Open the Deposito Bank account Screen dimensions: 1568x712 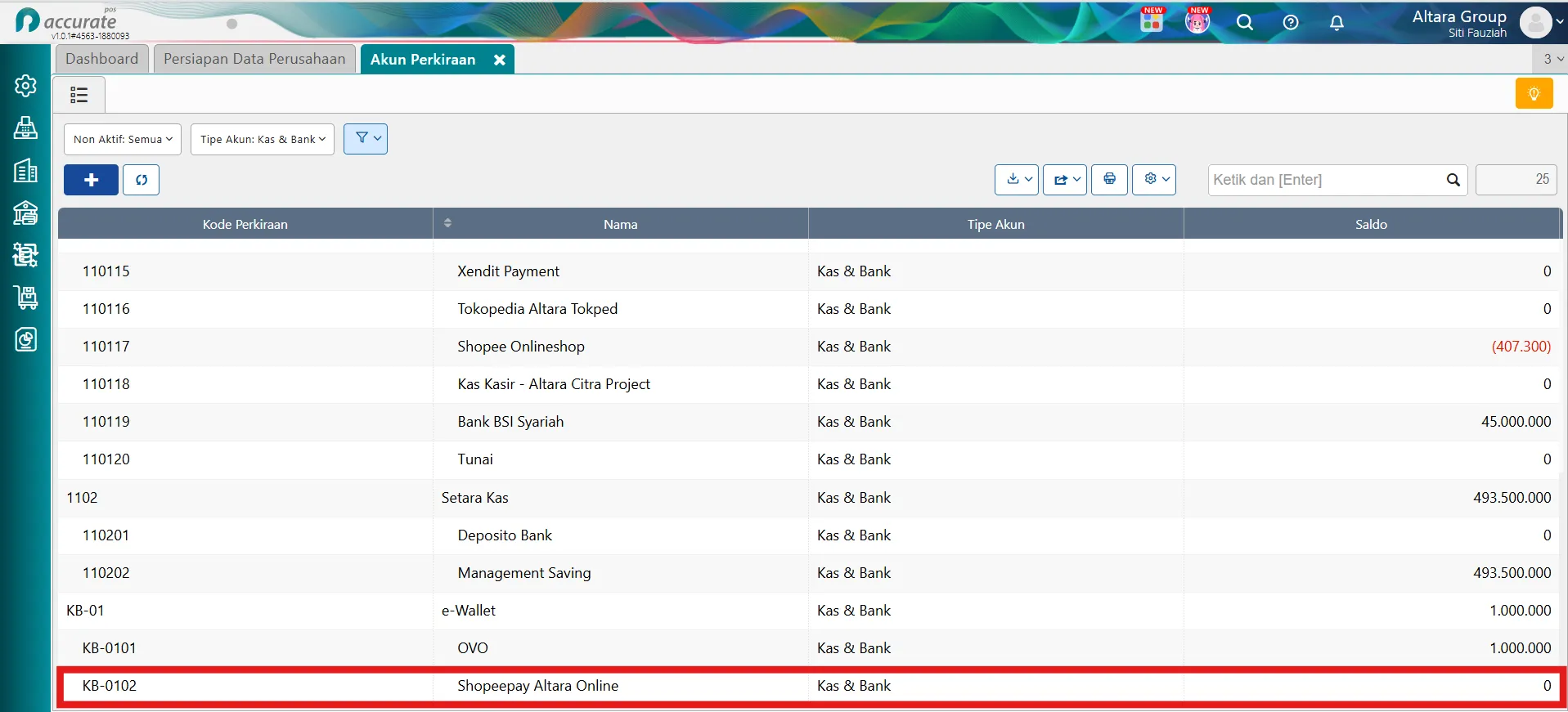tap(810, 535)
